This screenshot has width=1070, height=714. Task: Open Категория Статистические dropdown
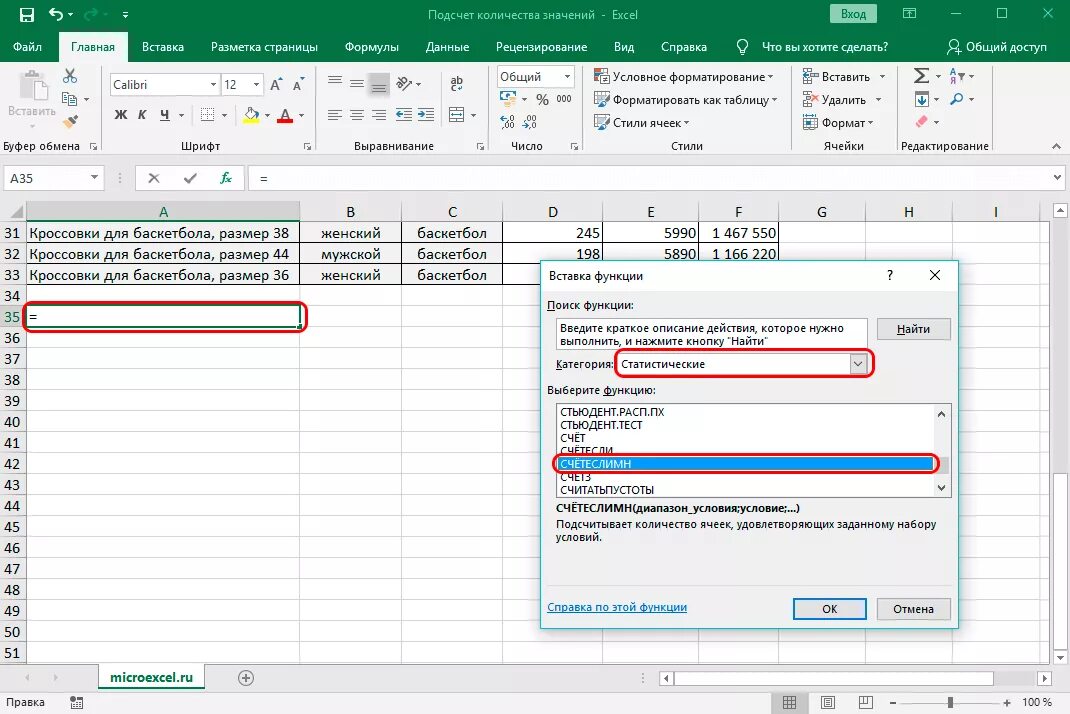pos(858,364)
